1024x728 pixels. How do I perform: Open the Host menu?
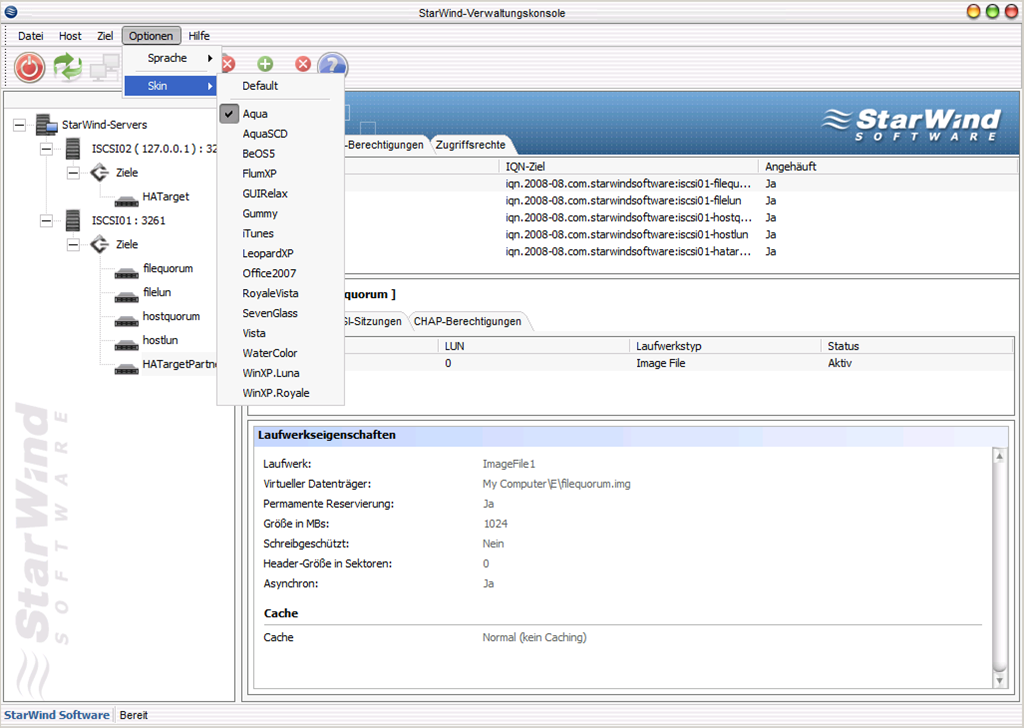[70, 36]
